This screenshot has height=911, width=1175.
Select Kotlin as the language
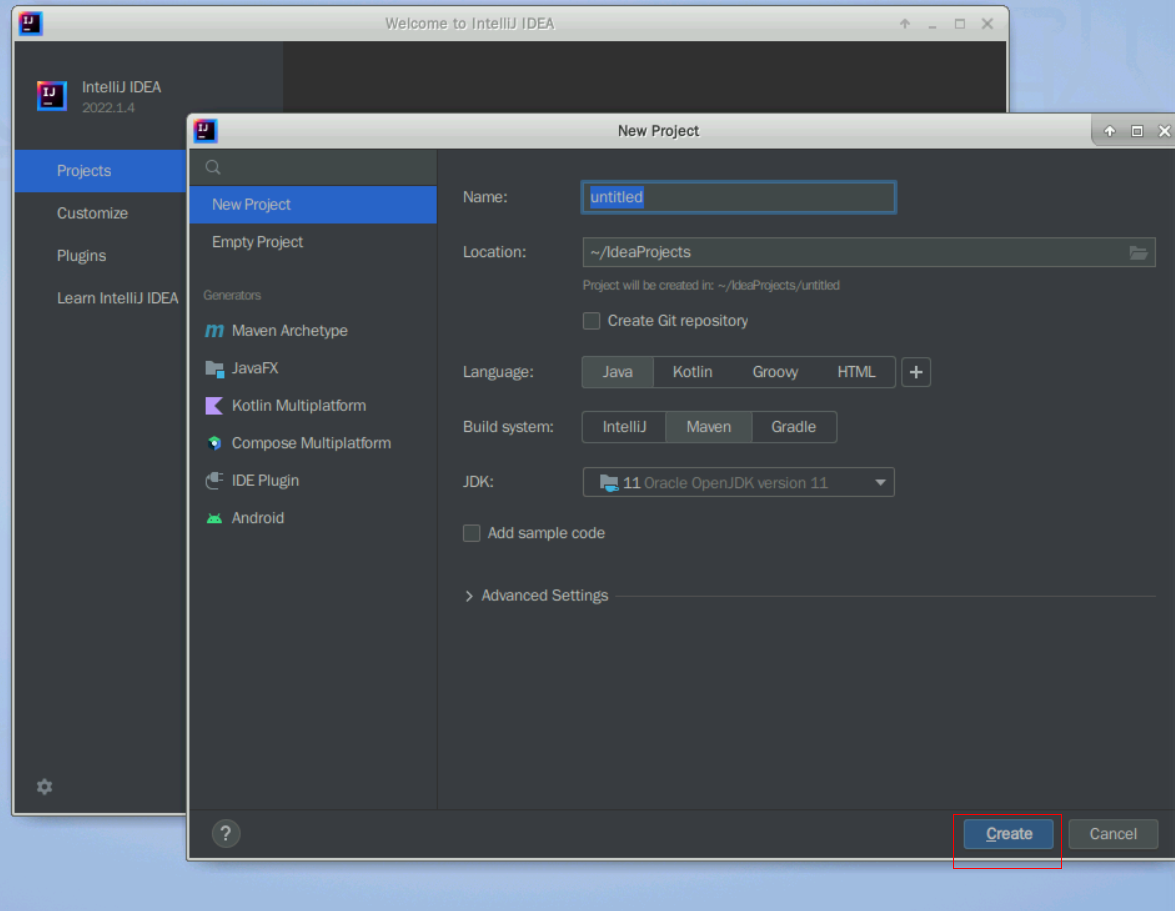[x=692, y=372]
